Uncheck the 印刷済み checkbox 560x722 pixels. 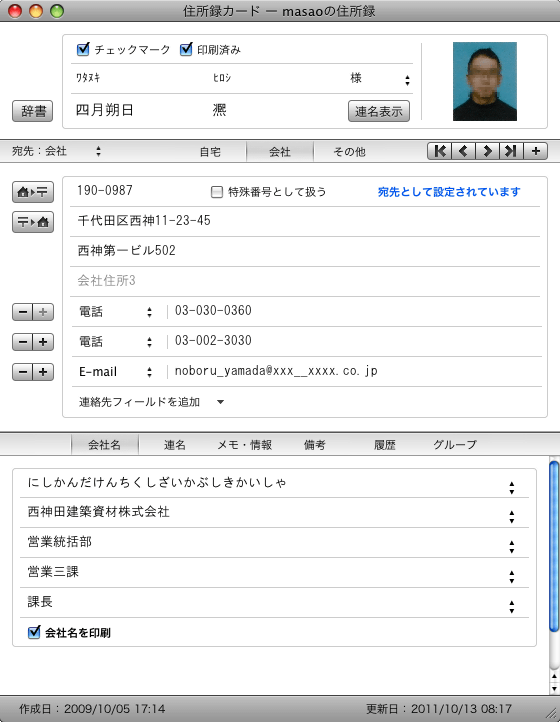(186, 49)
